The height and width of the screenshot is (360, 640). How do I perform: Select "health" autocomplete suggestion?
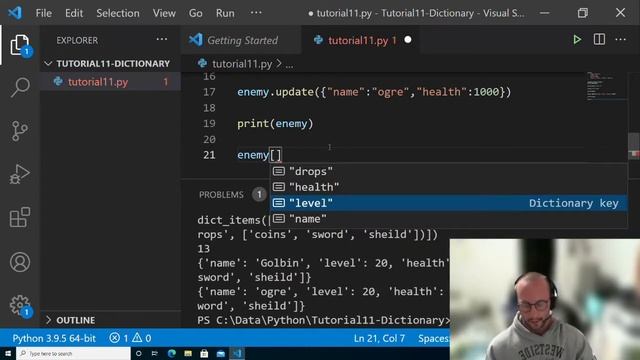[448, 187]
